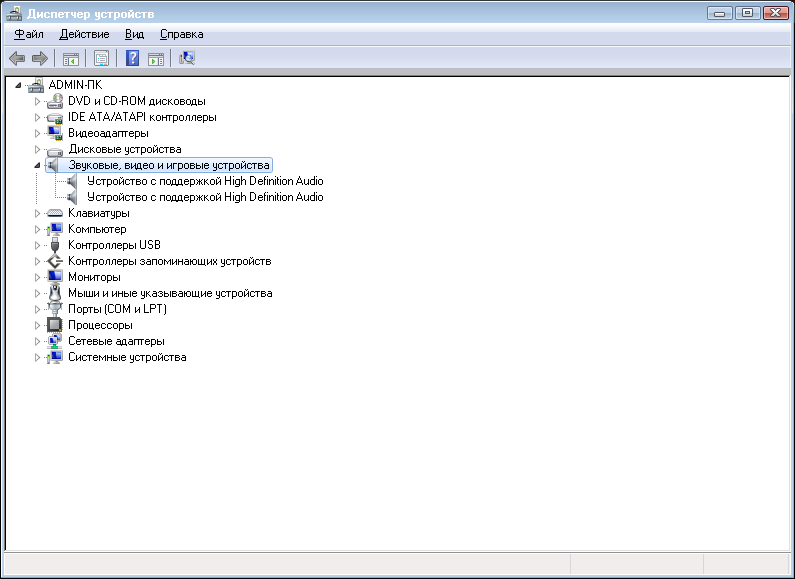Select the Видеоадаптеры label
The image size is (795, 579).
click(x=109, y=133)
